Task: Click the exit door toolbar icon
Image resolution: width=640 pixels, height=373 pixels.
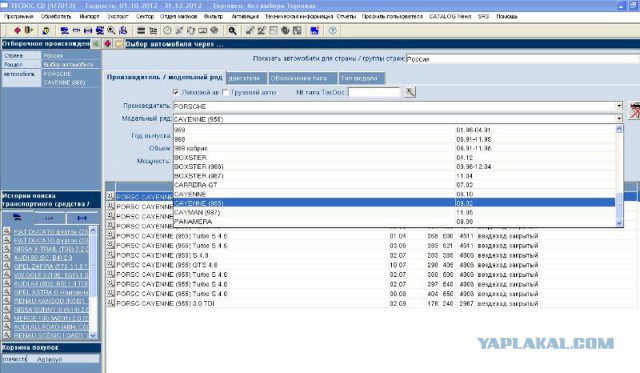Action: click(x=28, y=31)
